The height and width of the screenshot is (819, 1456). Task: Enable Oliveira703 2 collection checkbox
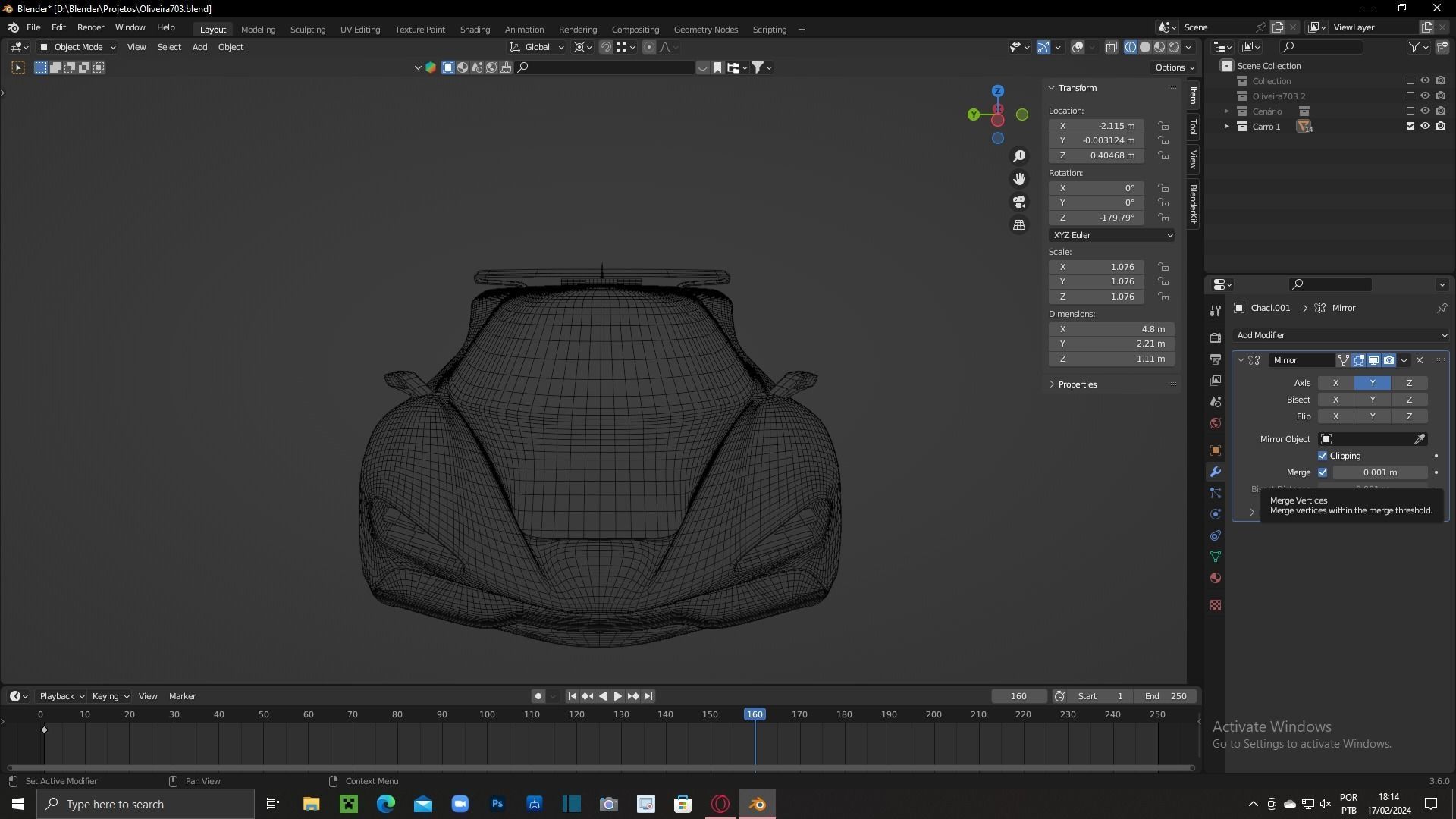1410,96
